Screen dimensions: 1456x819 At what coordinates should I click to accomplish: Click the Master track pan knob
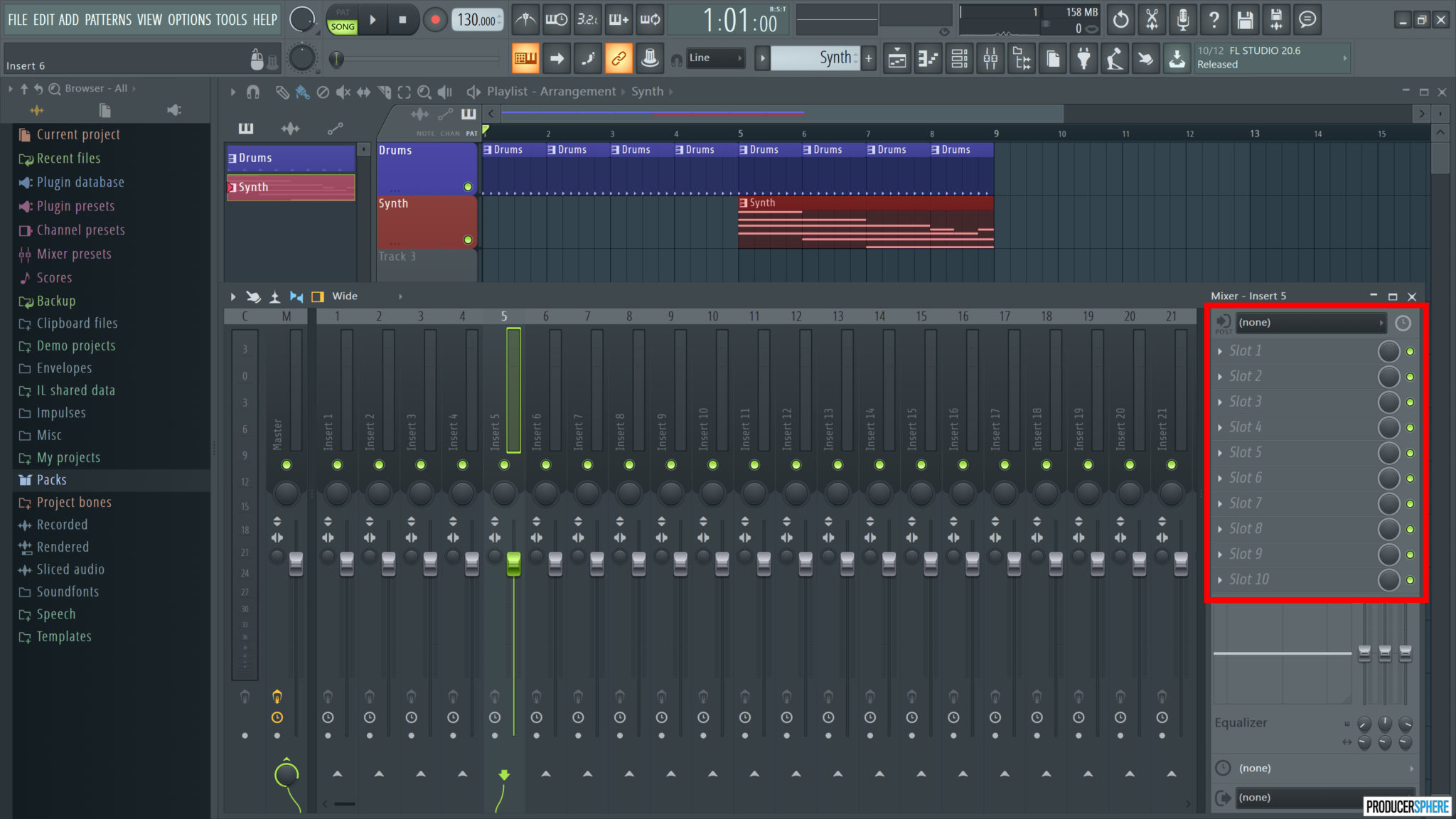click(287, 493)
